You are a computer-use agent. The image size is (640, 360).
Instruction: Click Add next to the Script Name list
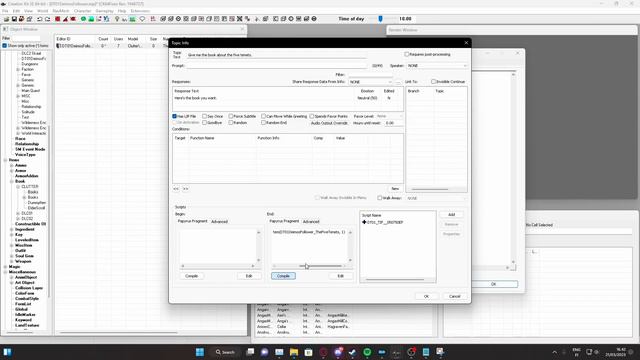click(451, 215)
